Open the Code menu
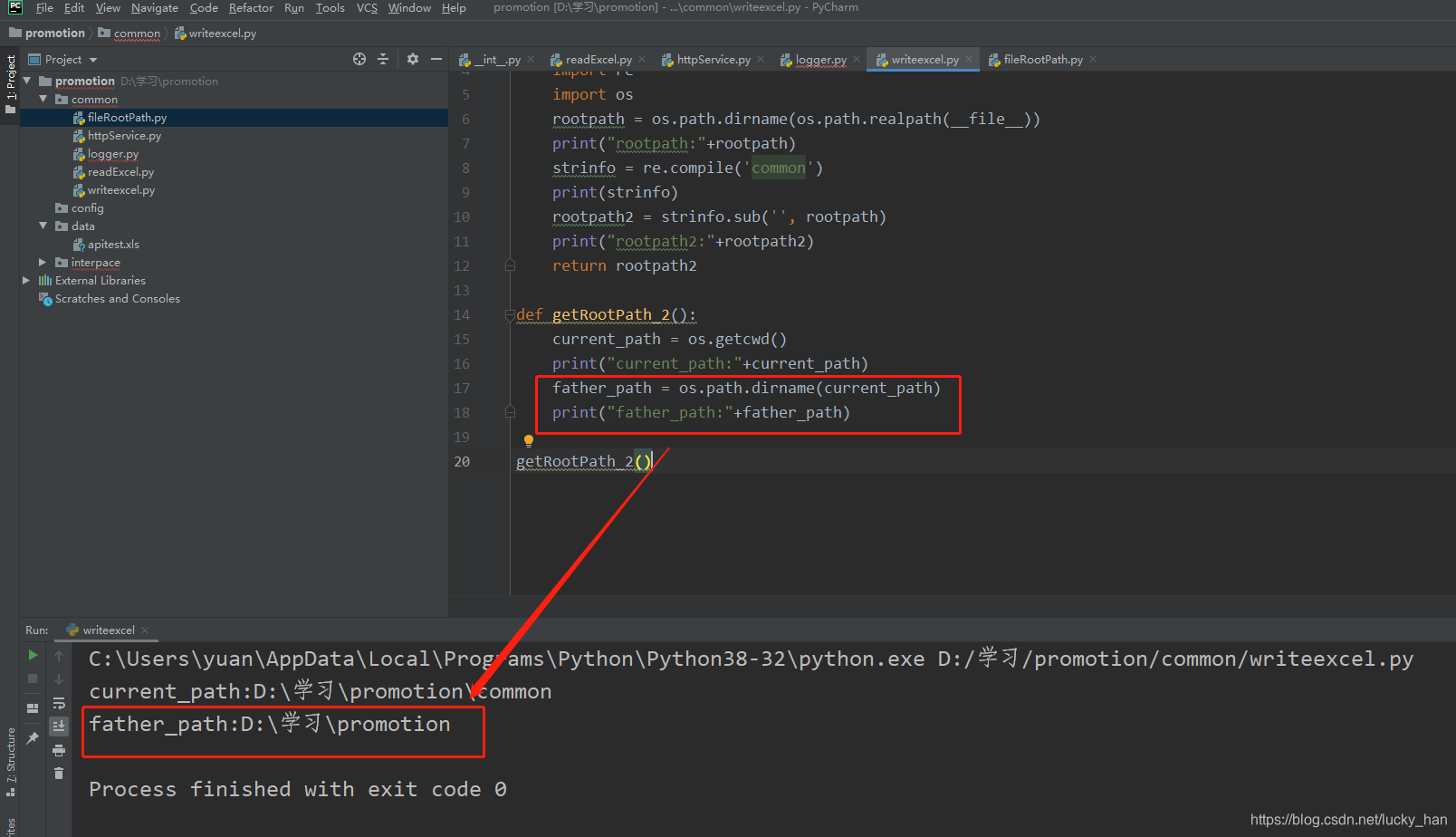Image resolution: width=1456 pixels, height=837 pixels. tap(204, 8)
